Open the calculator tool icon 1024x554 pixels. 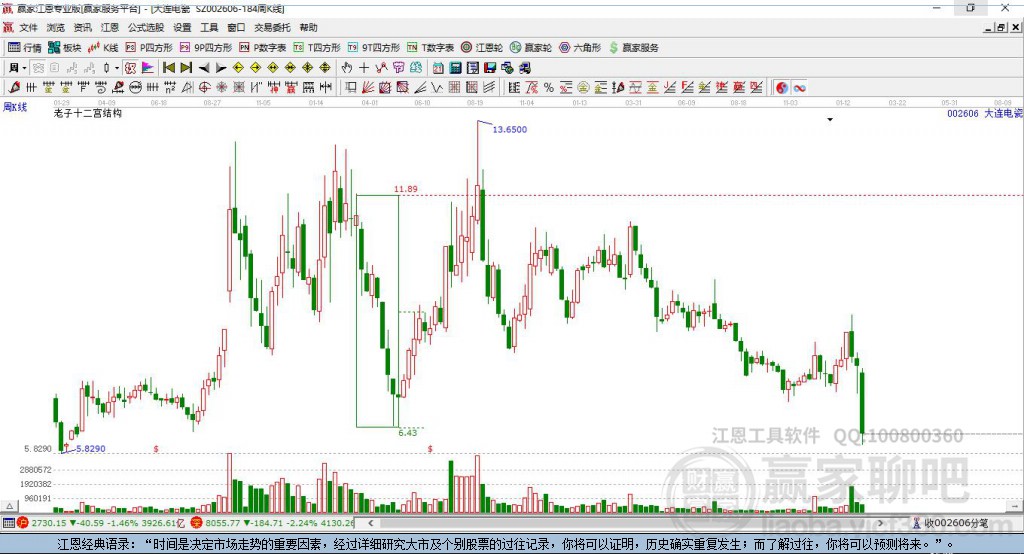pos(455,68)
